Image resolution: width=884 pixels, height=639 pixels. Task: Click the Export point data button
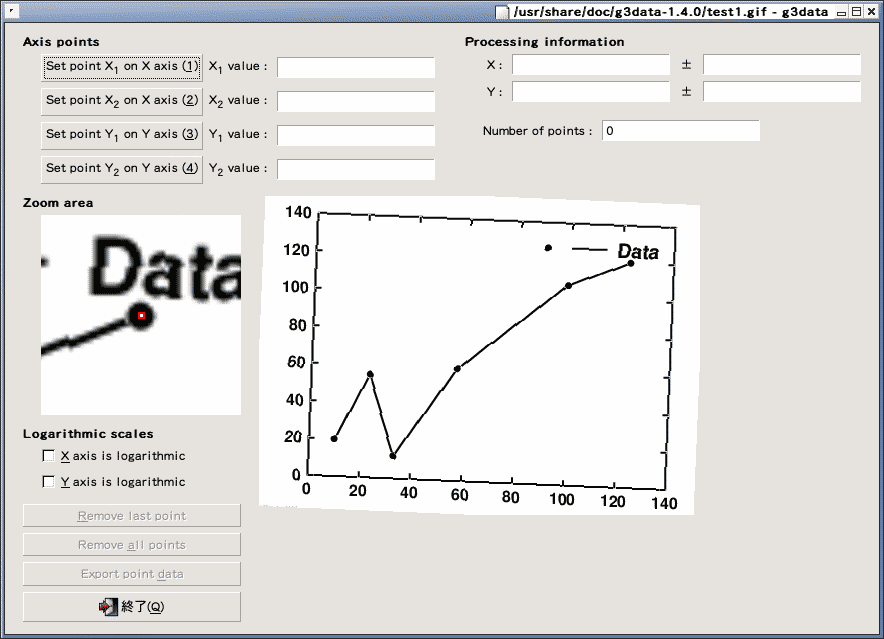tap(132, 574)
